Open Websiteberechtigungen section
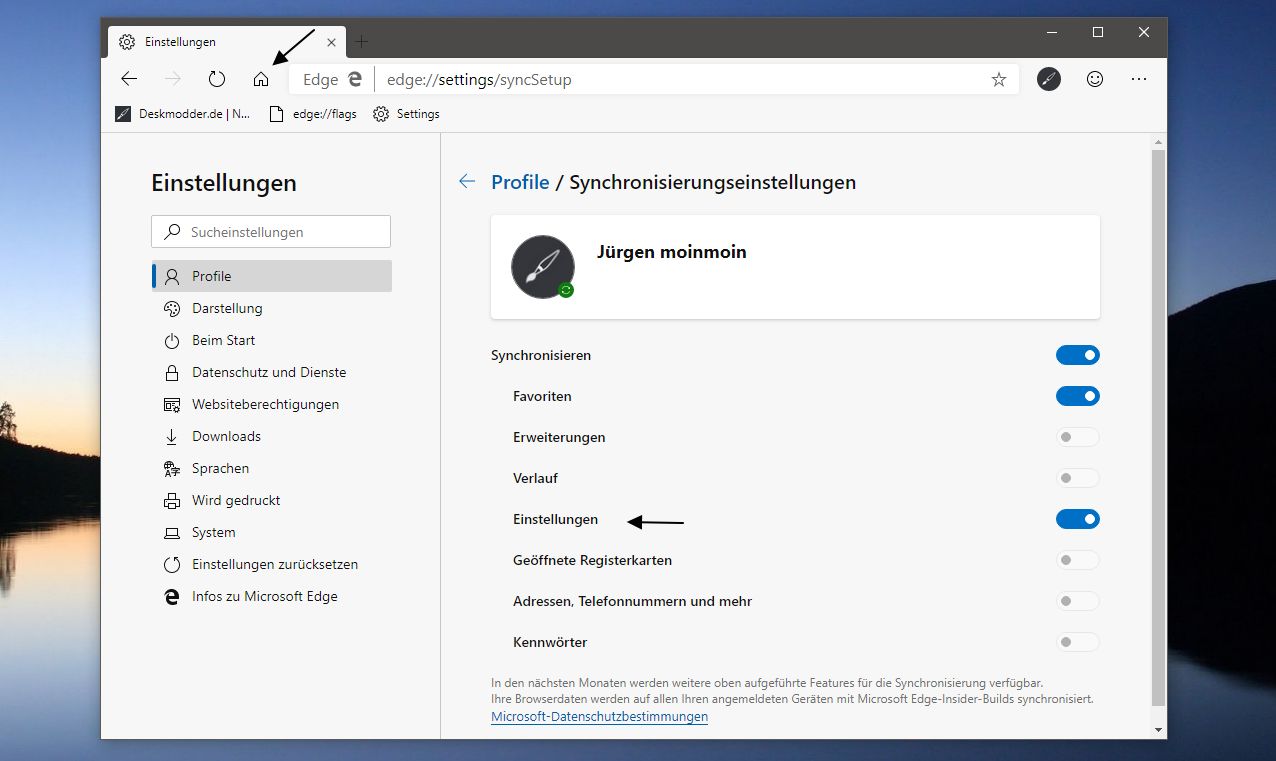The height and width of the screenshot is (761, 1276). [x=271, y=404]
